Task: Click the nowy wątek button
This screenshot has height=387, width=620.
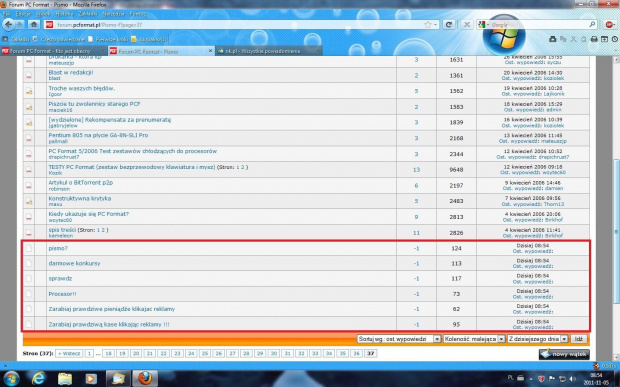Action: [x=564, y=354]
